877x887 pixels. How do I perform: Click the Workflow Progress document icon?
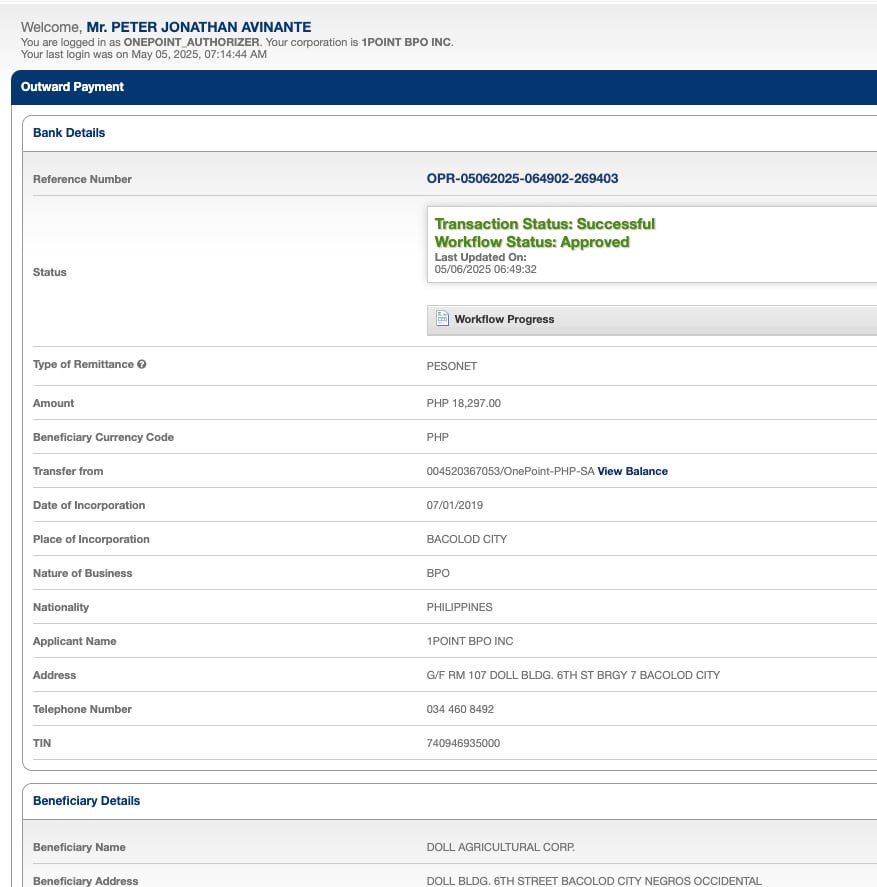click(x=442, y=319)
